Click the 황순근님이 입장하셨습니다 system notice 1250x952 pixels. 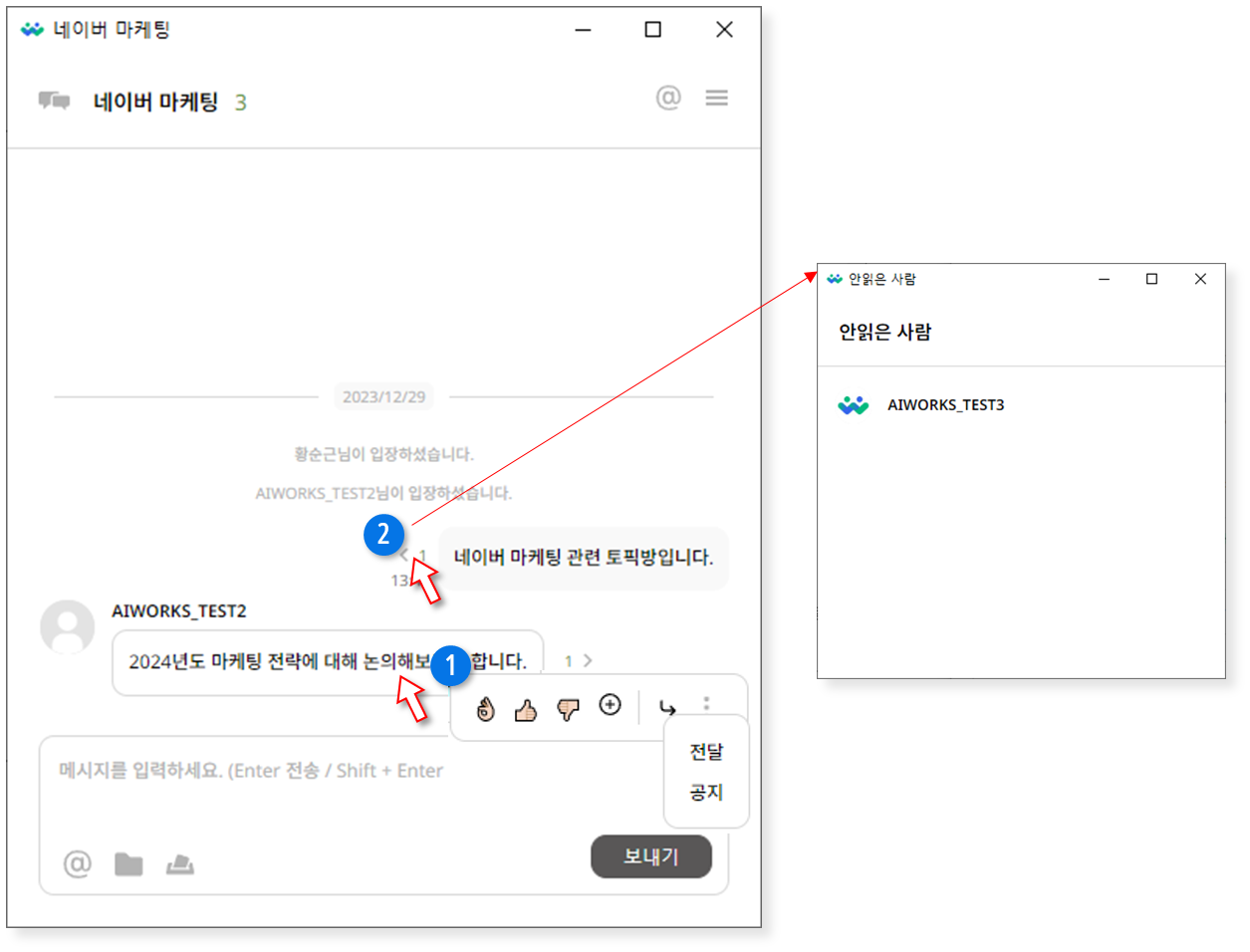(x=384, y=454)
